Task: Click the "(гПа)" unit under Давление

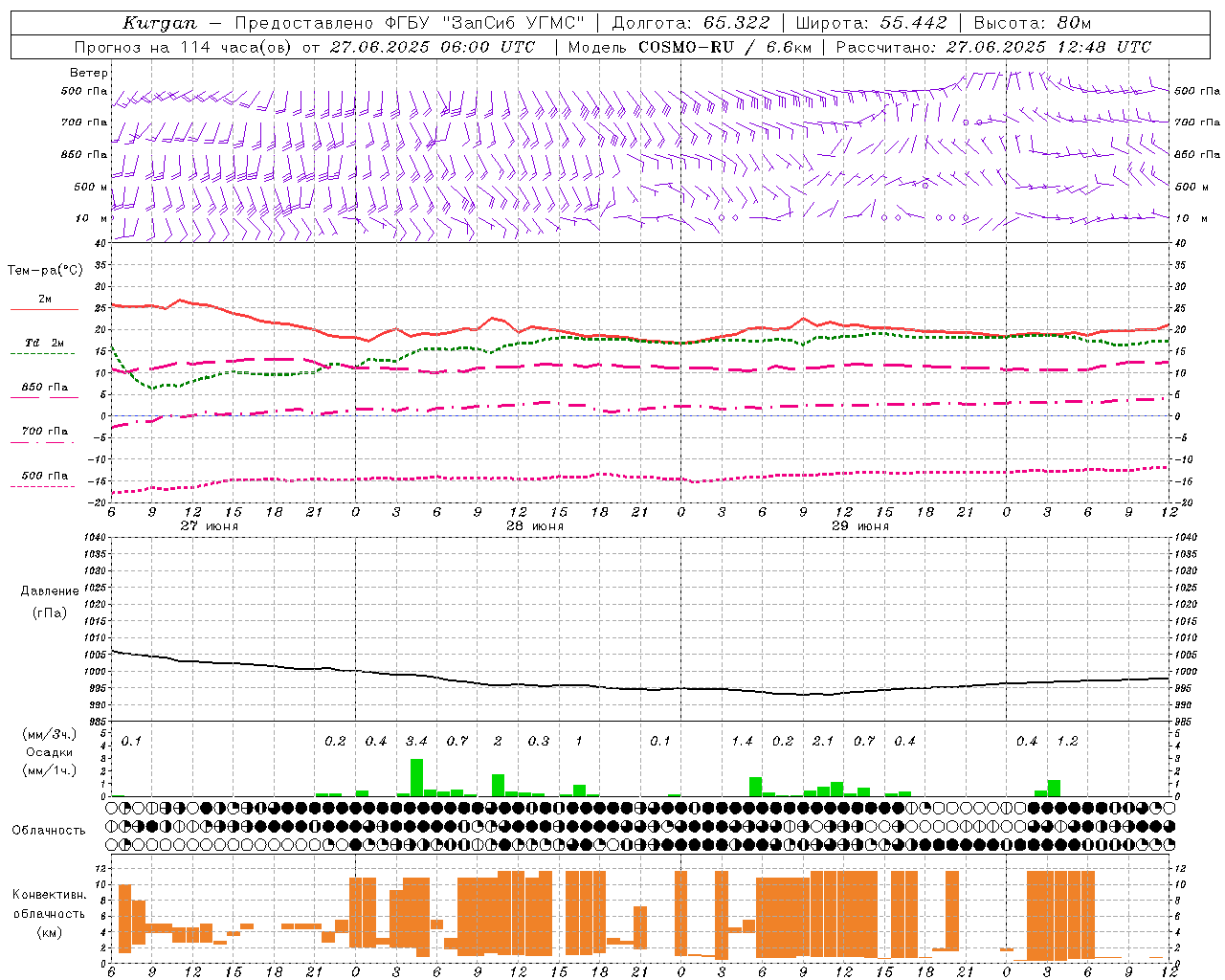Action: (49, 612)
